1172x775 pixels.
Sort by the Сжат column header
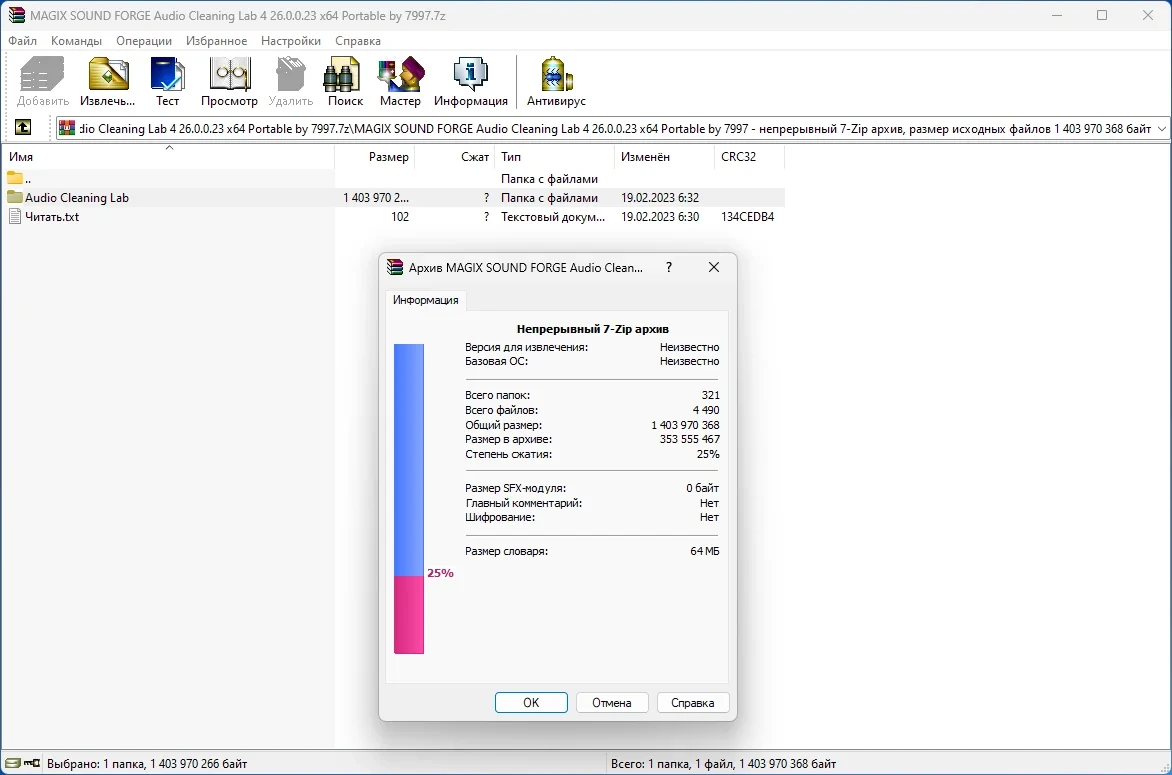click(x=454, y=156)
